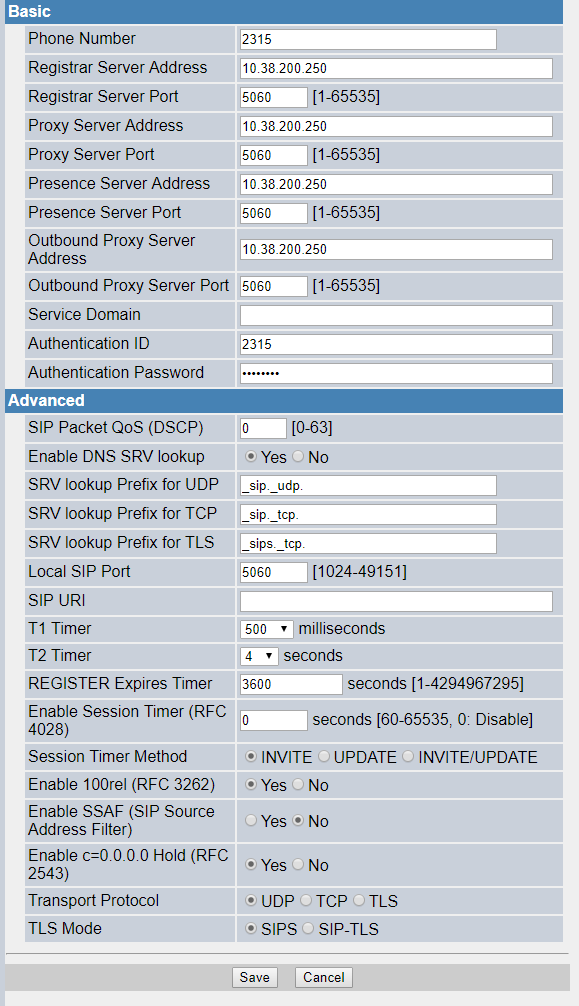Select Yes for Enable DNS SRV lookup
Image resolution: width=579 pixels, height=1006 pixels.
(x=251, y=457)
